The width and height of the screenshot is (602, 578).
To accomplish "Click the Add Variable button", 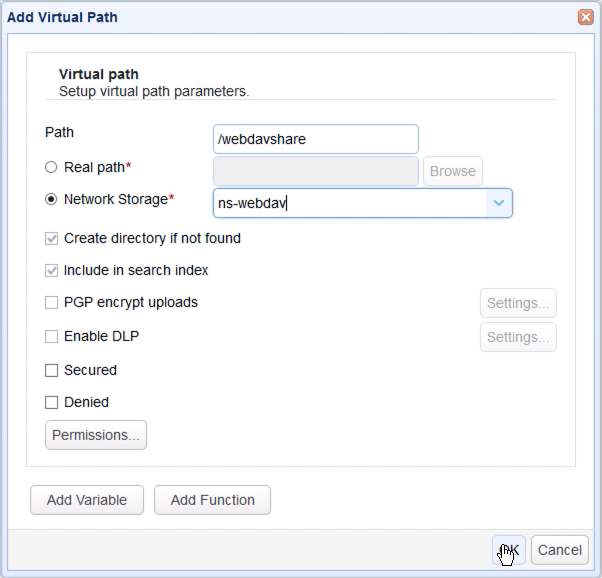I will (87, 500).
